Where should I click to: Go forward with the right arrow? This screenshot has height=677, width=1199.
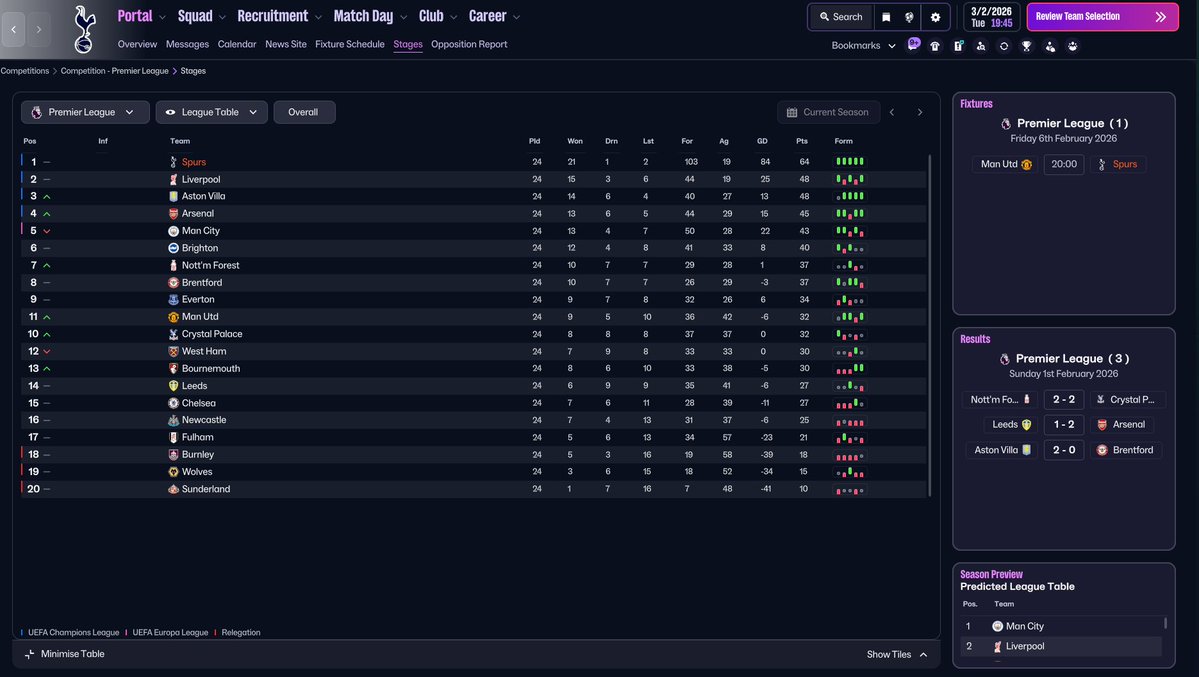click(x=39, y=30)
